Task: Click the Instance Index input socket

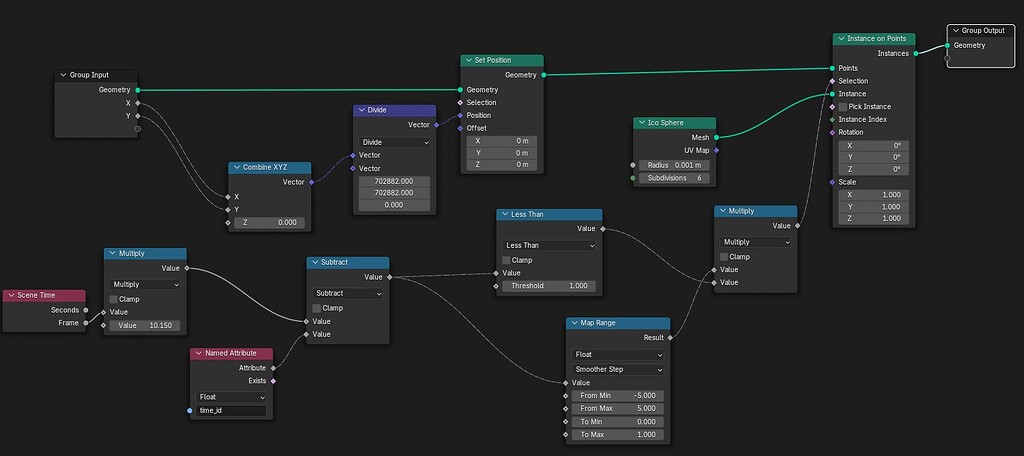Action: (x=832, y=120)
